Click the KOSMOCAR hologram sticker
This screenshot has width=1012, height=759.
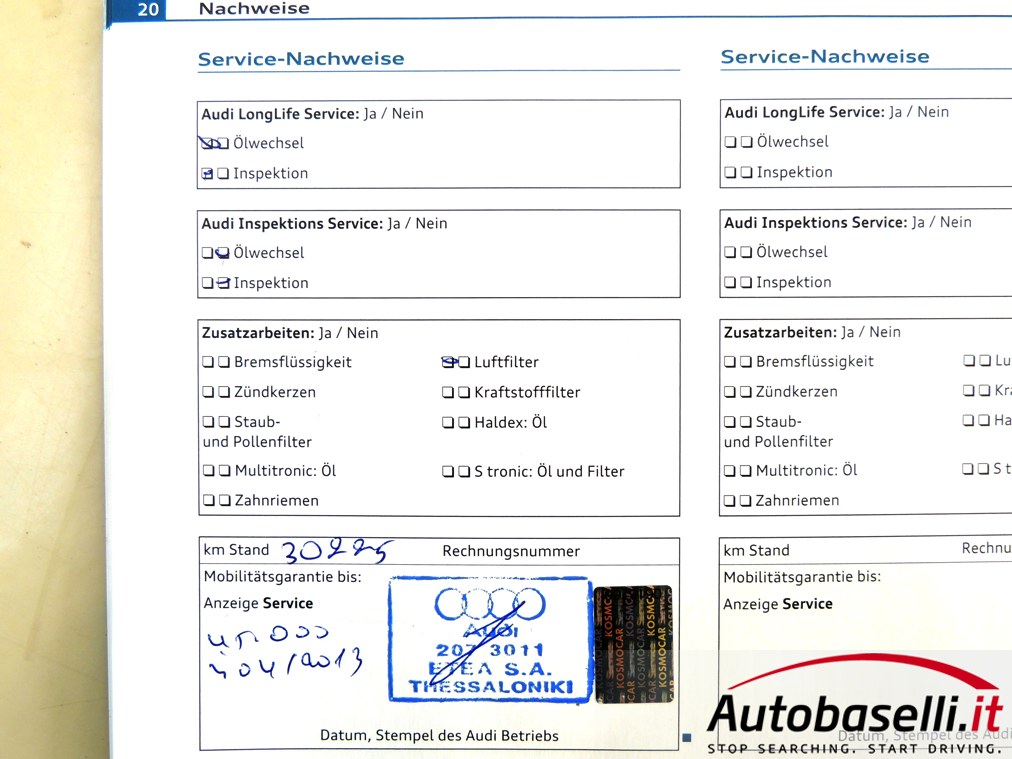633,644
